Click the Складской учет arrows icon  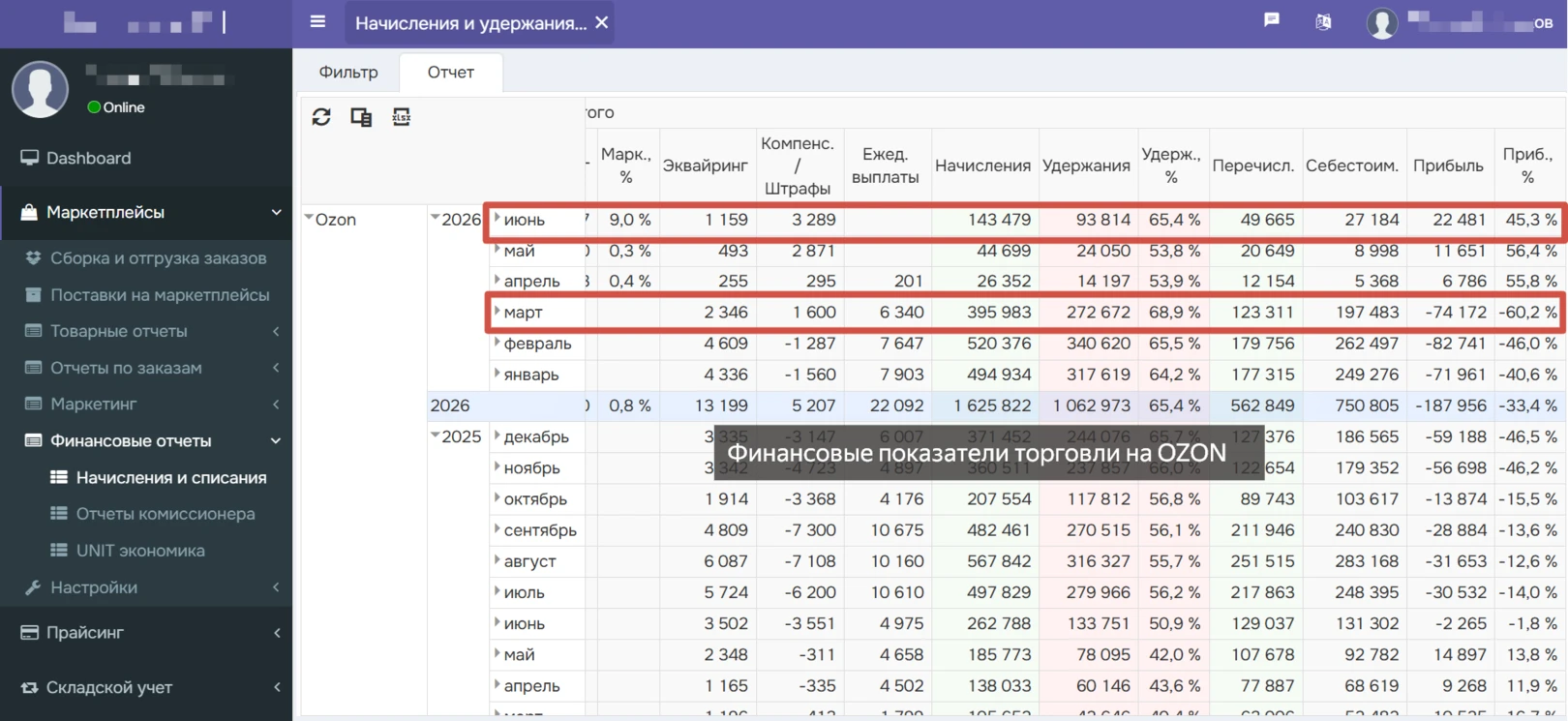[x=30, y=687]
